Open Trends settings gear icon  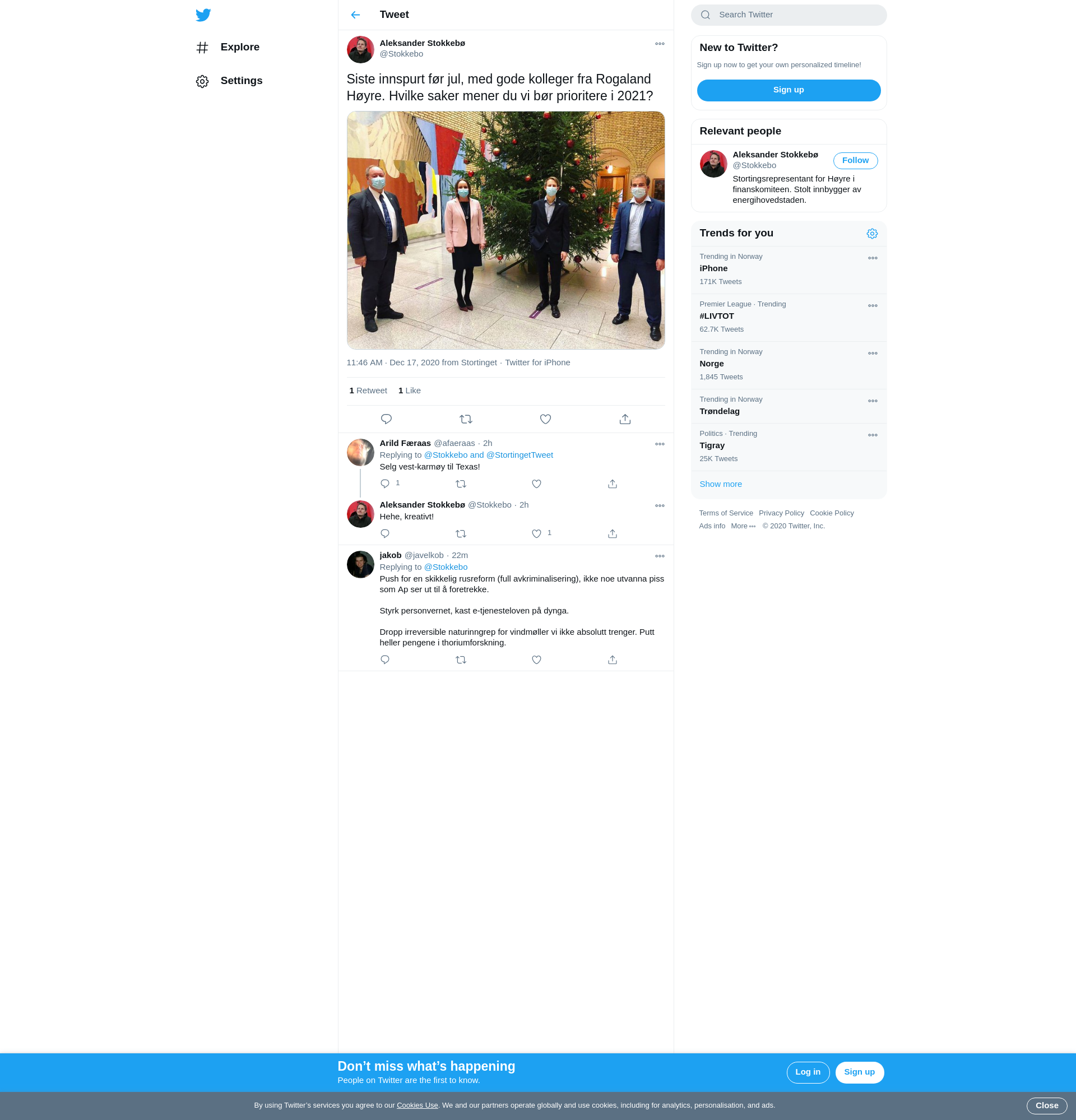coord(871,233)
